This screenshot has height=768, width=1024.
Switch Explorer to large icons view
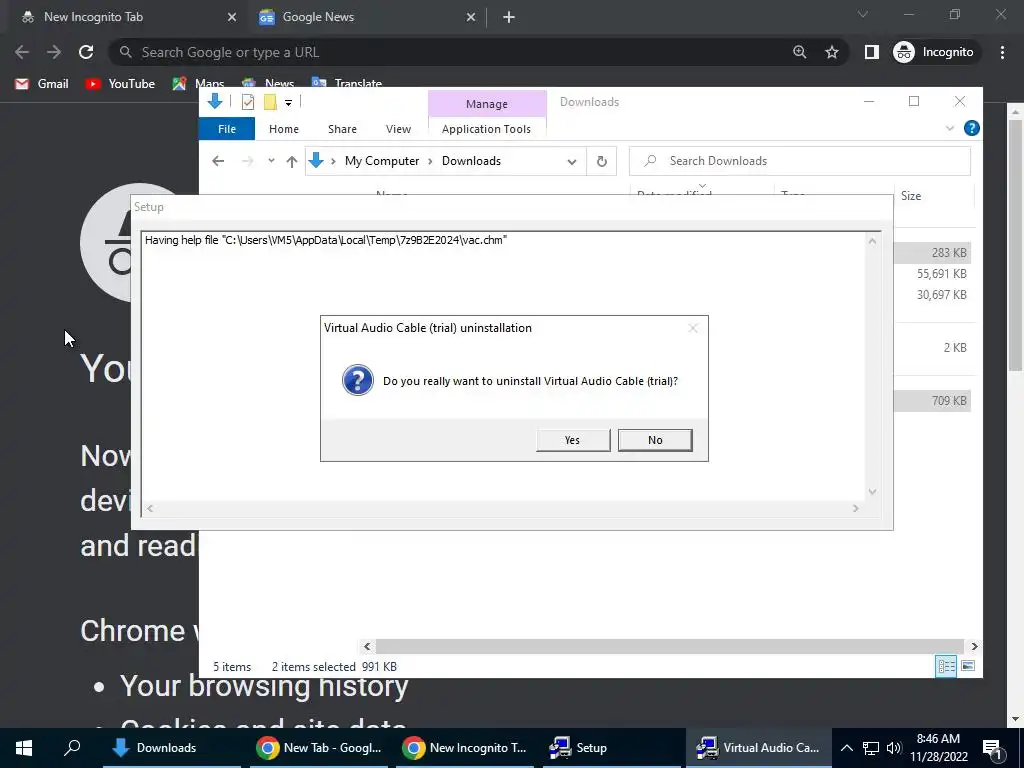tap(968, 666)
